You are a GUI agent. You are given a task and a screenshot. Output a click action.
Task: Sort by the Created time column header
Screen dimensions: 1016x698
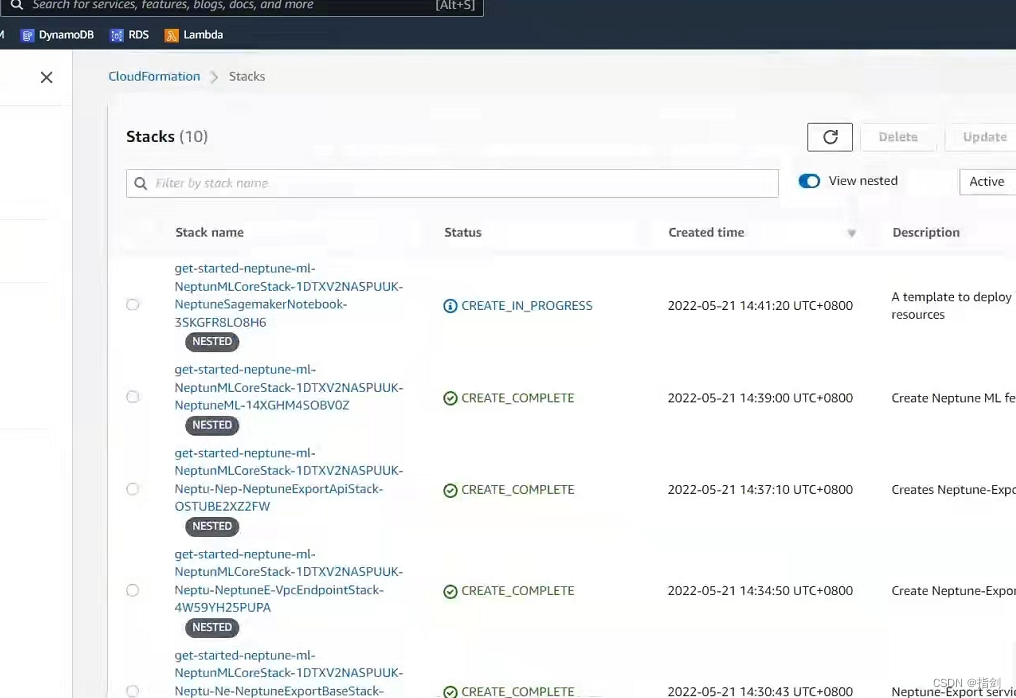pos(706,233)
